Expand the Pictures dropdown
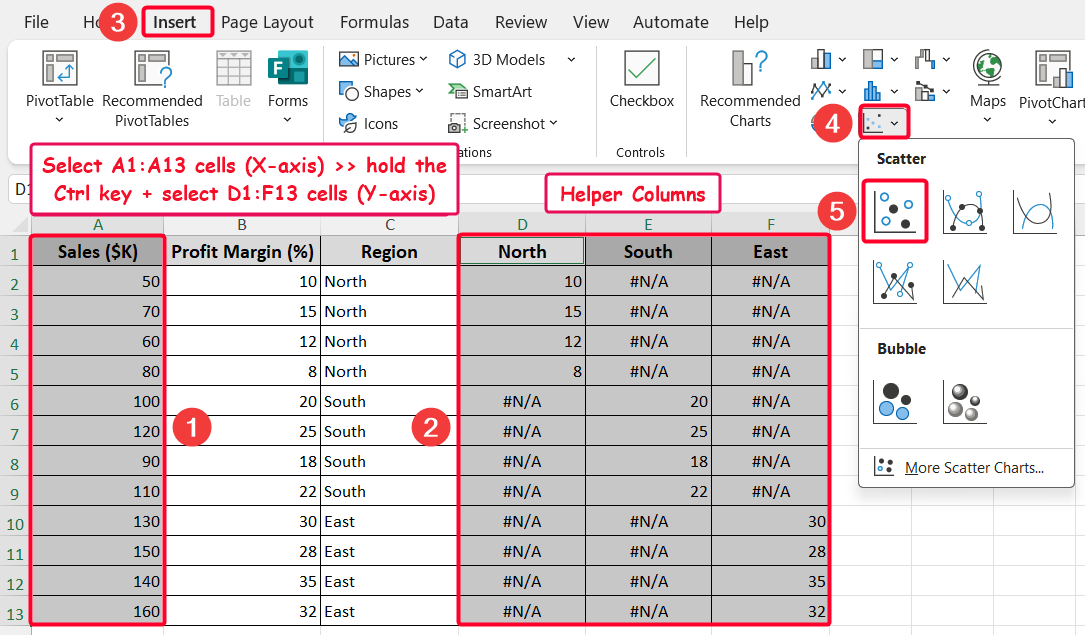Screen dimensions: 1085x635 coord(384,60)
